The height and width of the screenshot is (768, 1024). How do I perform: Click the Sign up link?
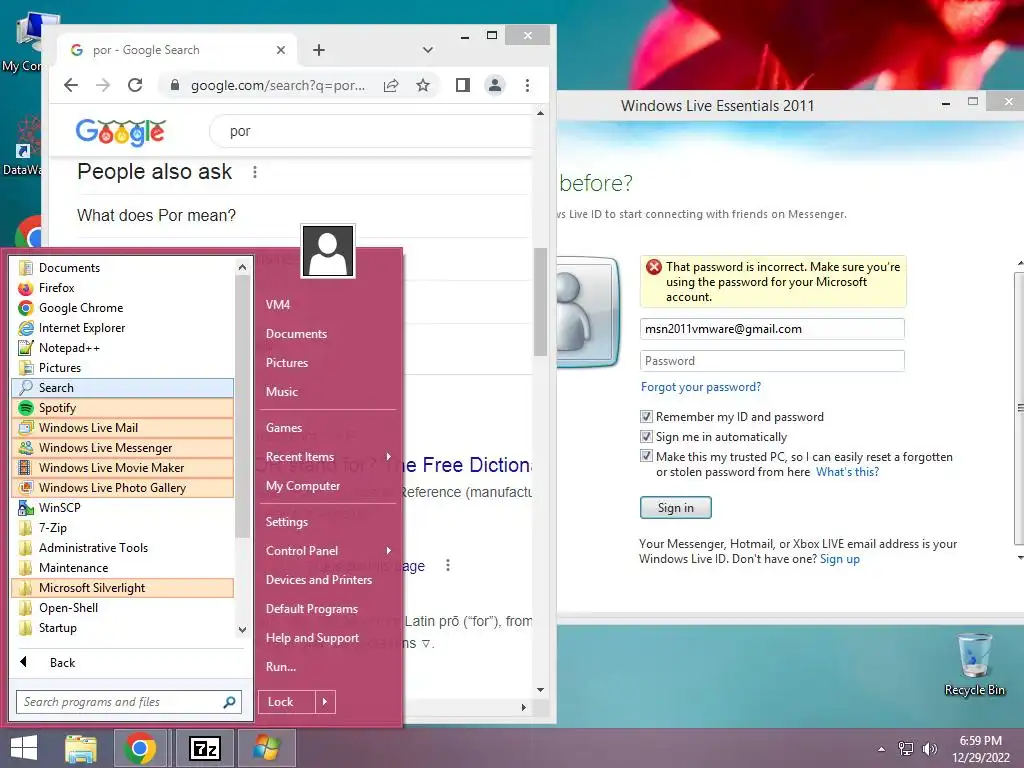coord(840,559)
